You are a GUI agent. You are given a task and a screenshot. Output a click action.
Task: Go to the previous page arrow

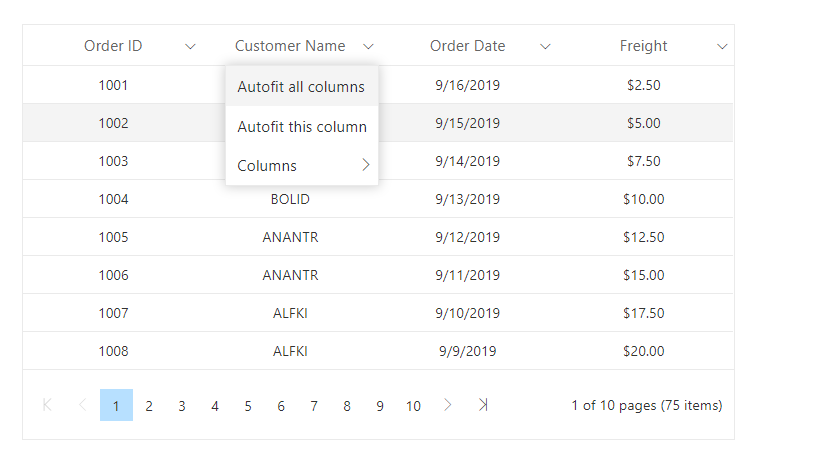coord(82,405)
